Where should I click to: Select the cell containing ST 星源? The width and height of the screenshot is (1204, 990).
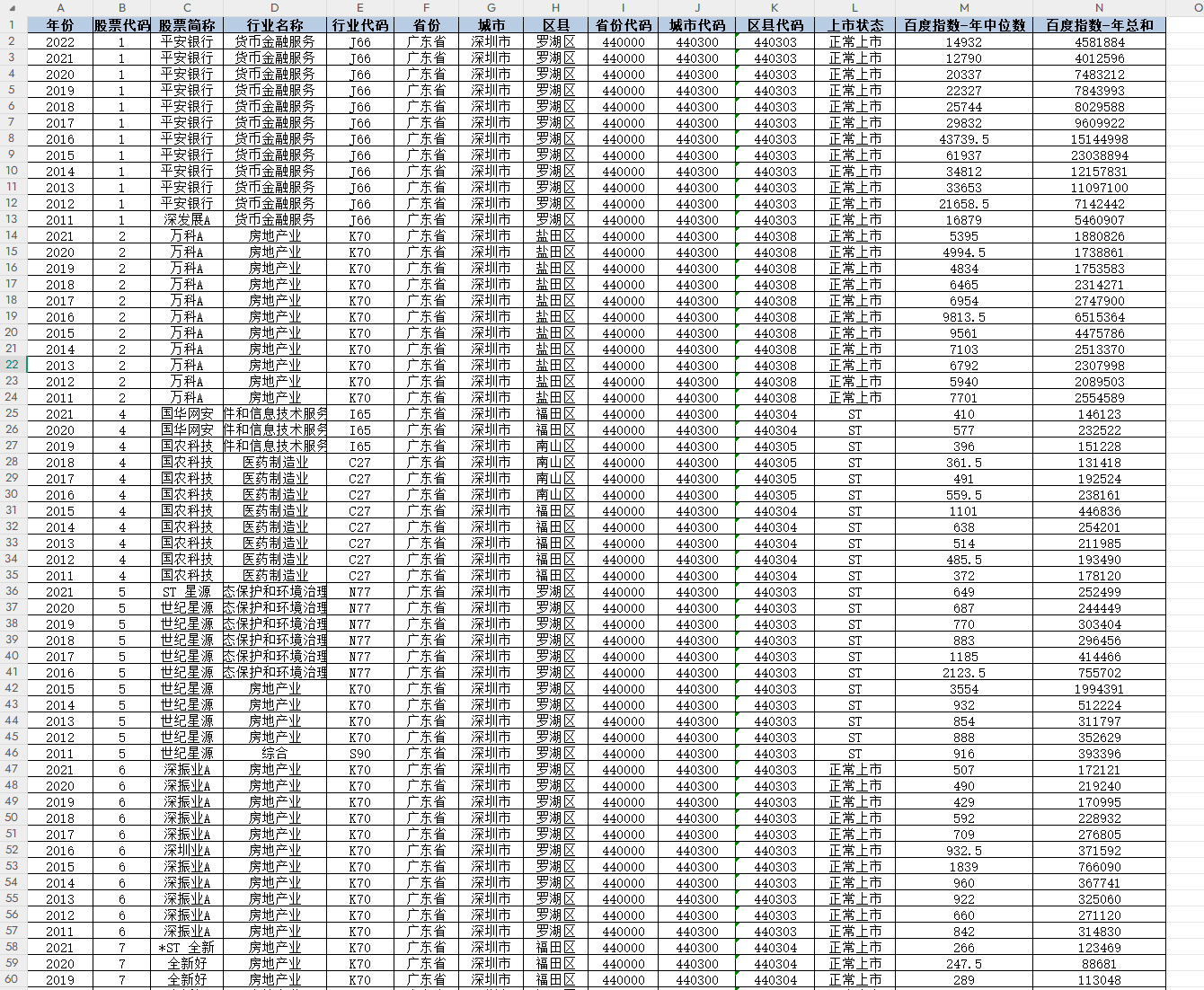click(x=187, y=592)
